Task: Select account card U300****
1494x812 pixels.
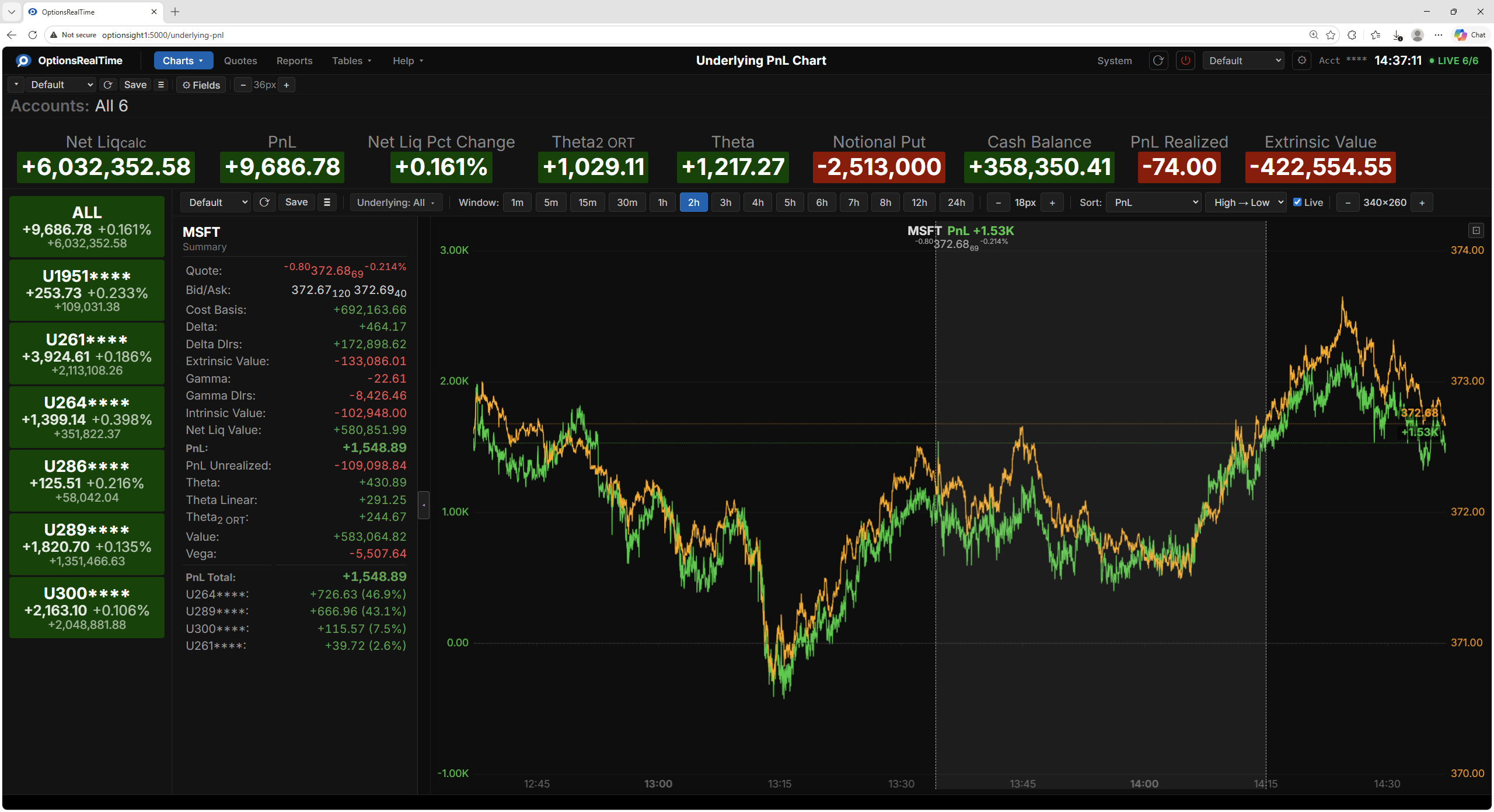Action: point(87,607)
